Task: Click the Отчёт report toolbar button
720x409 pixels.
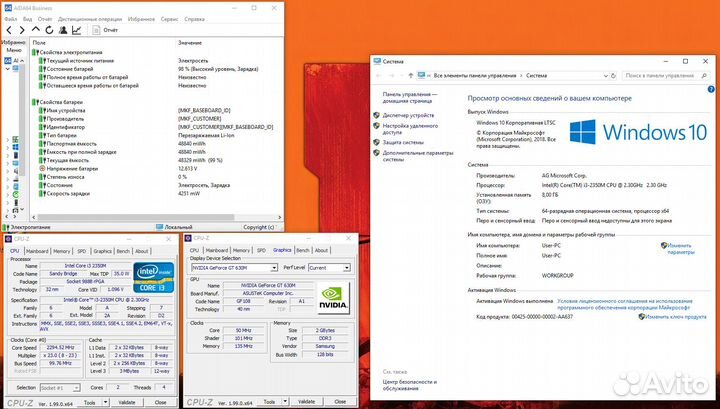Action: pos(106,30)
